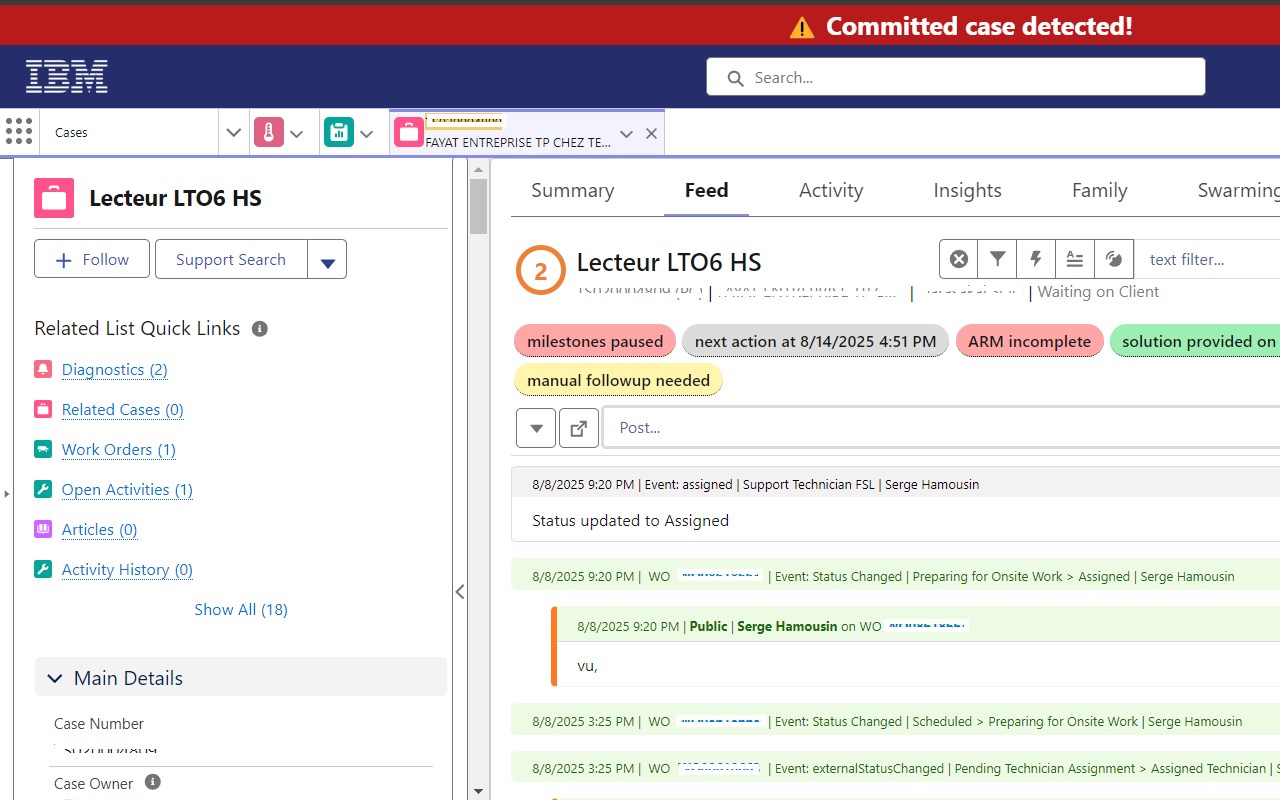Click the Case Owner info icon
Screen dimensions: 1280x800
point(153,782)
